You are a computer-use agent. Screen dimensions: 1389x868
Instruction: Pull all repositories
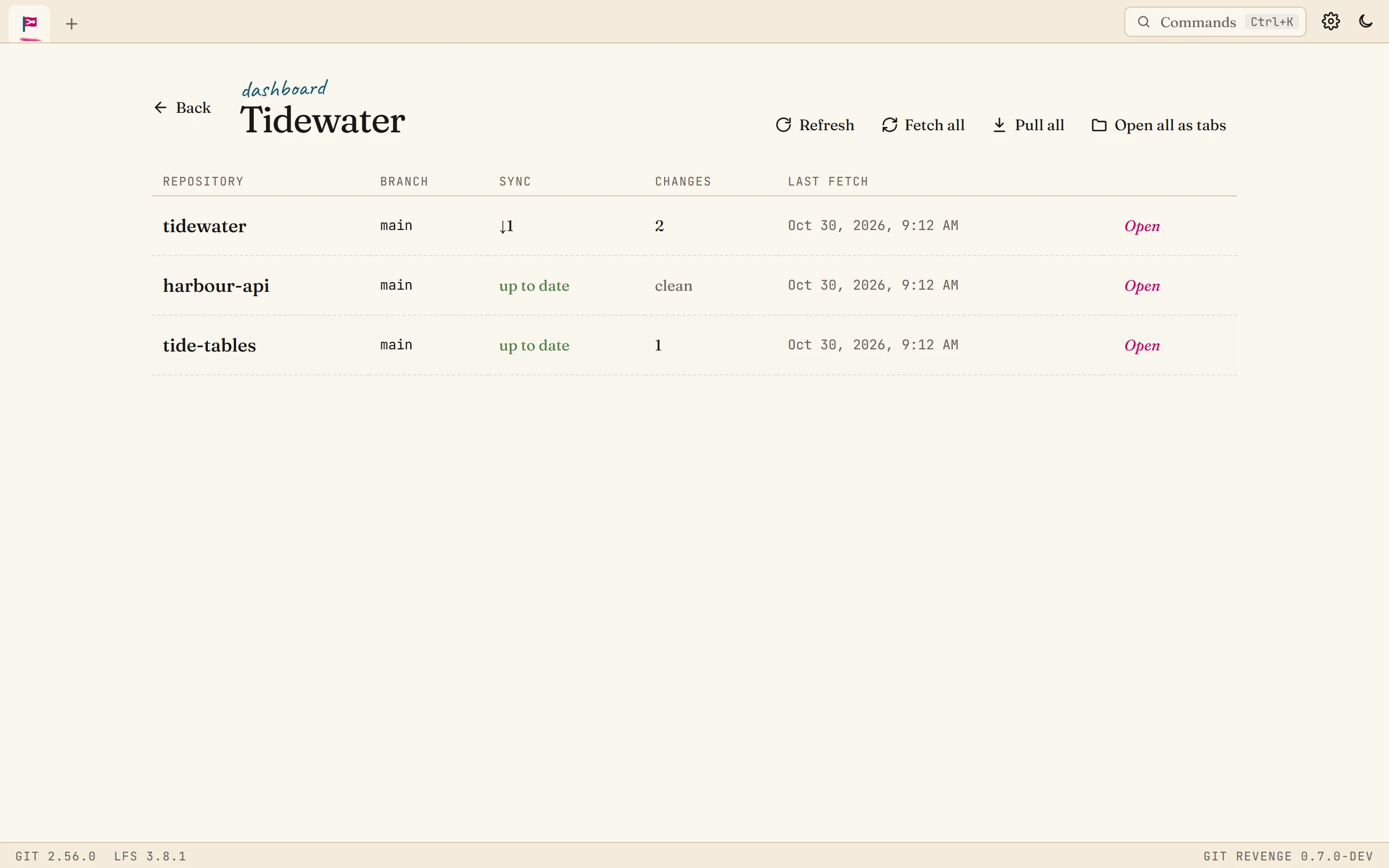point(1028,125)
